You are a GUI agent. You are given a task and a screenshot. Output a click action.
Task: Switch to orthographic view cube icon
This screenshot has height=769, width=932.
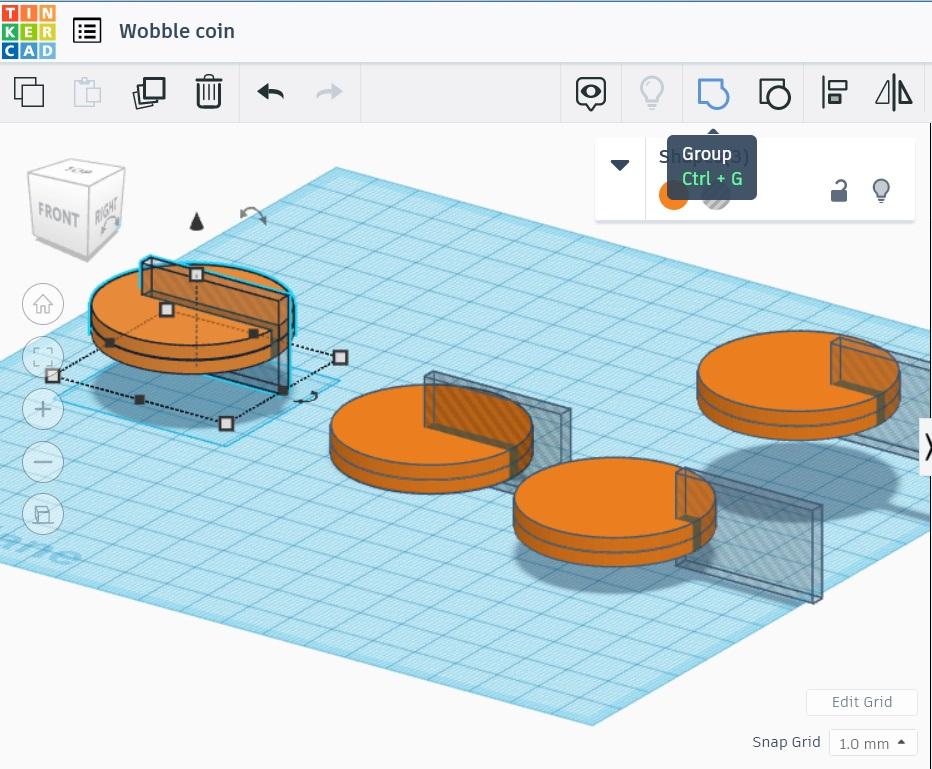pyautogui.click(x=43, y=514)
